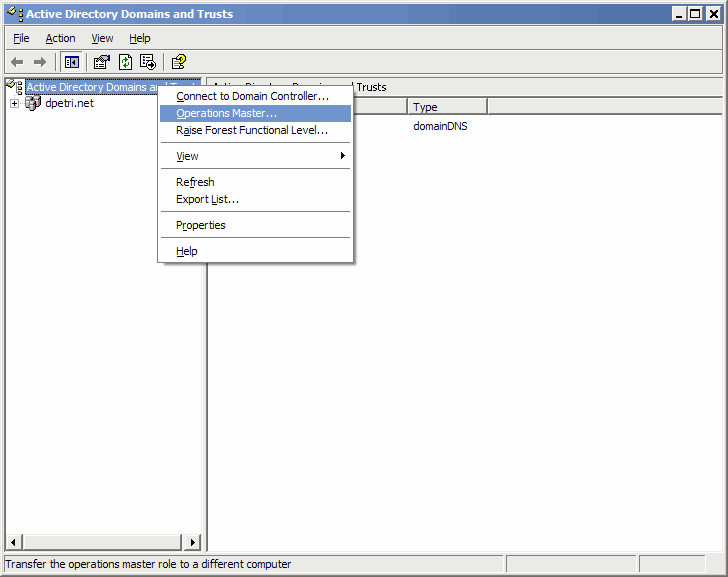Open Properties from the context menu
This screenshot has width=728, height=577.
(x=255, y=225)
